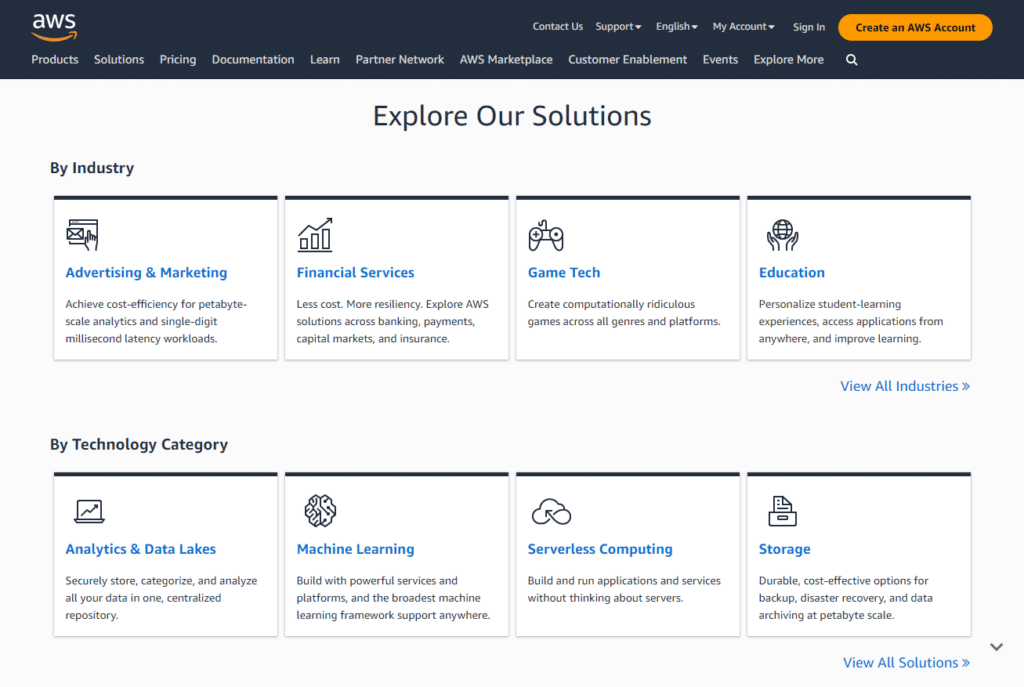The image size is (1024, 687).
Task: Select Customer Enablement in navigation
Action: (628, 59)
